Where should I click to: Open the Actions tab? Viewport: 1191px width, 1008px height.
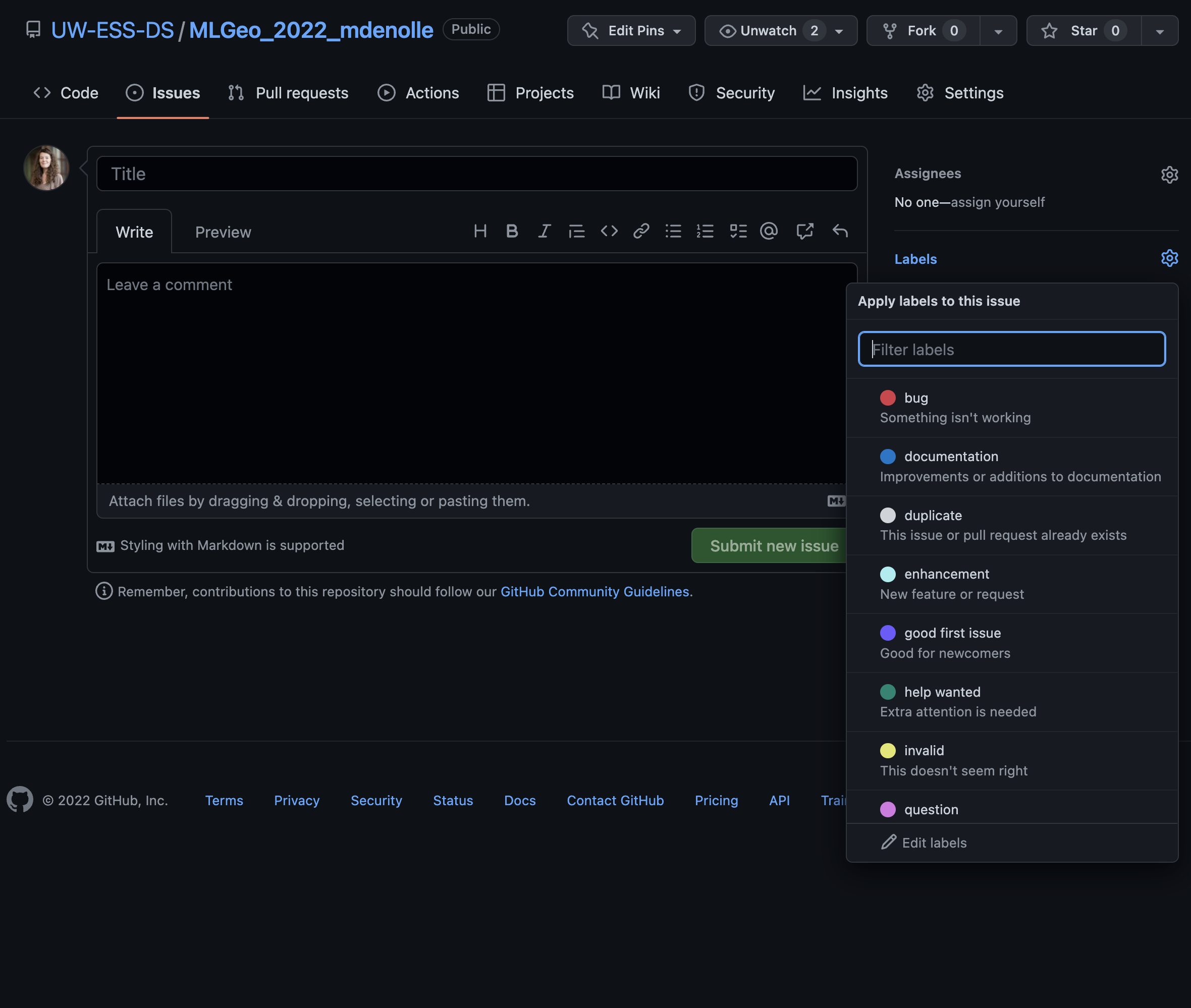click(x=418, y=92)
